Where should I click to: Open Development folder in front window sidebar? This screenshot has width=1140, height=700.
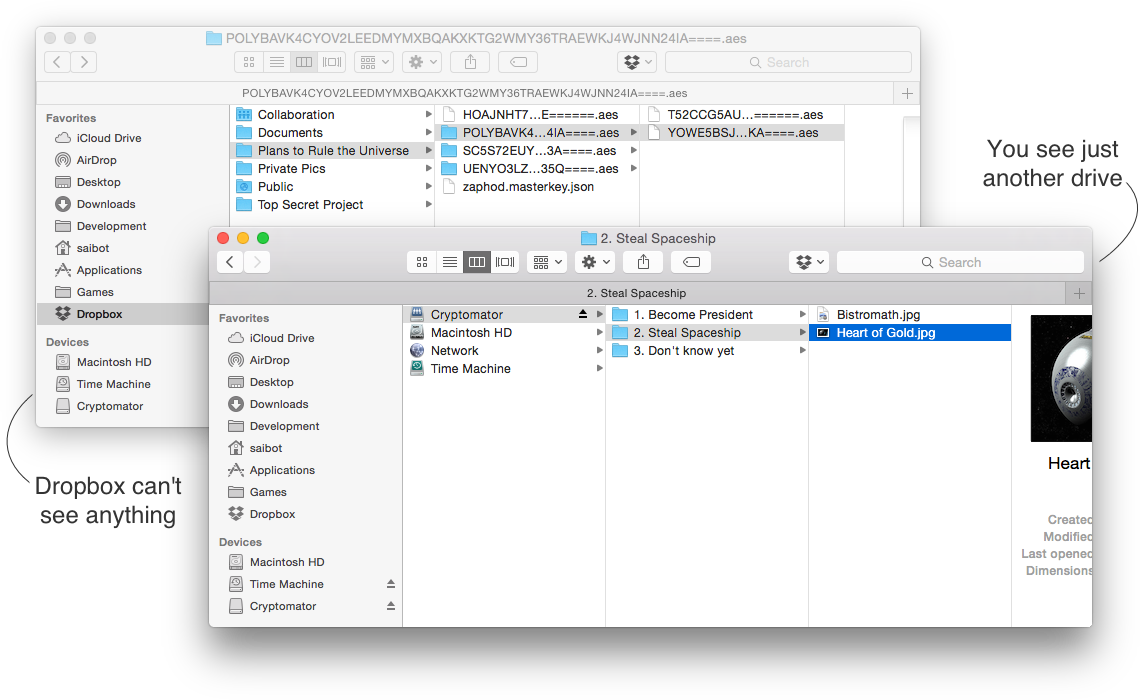pos(284,426)
